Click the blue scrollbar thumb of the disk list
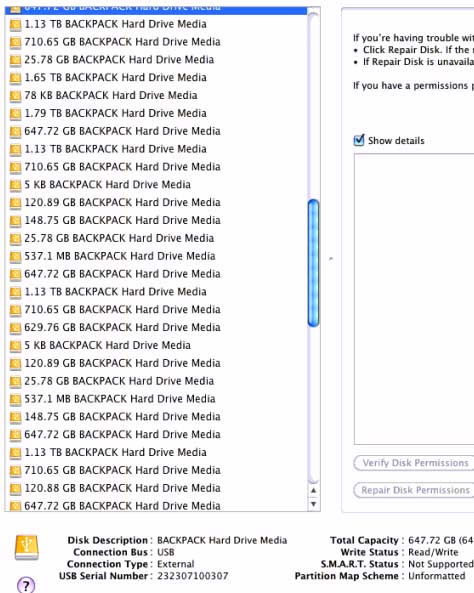The height and width of the screenshot is (593, 474). (314, 263)
